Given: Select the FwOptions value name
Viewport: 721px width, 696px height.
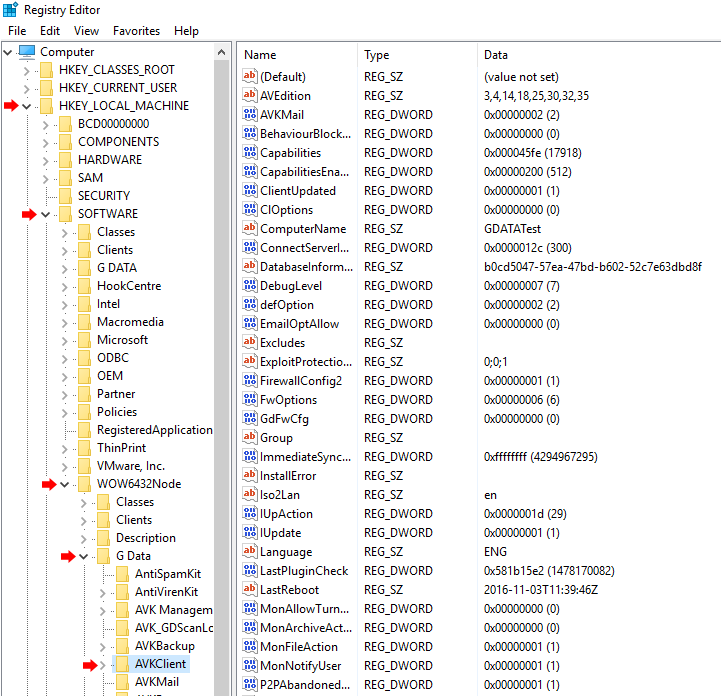Looking at the screenshot, I should tap(288, 400).
